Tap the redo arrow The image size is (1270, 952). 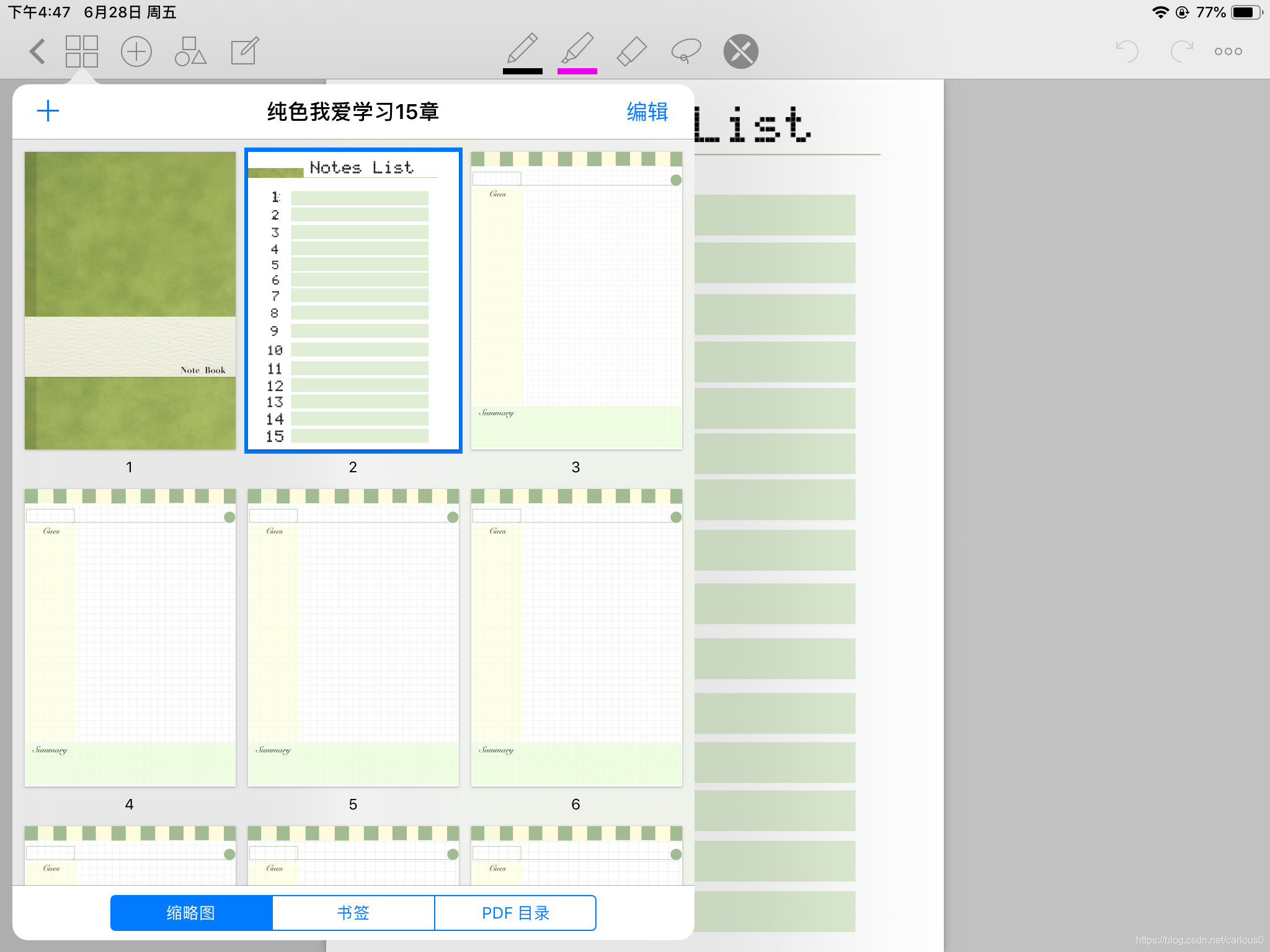click(1181, 51)
